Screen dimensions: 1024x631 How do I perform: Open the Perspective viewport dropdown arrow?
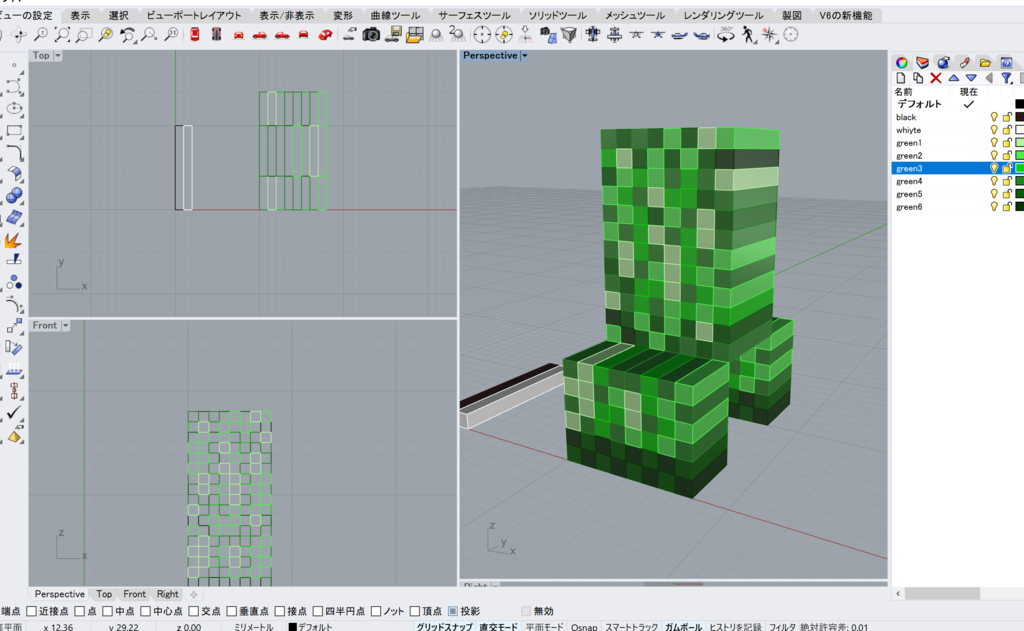click(x=524, y=56)
